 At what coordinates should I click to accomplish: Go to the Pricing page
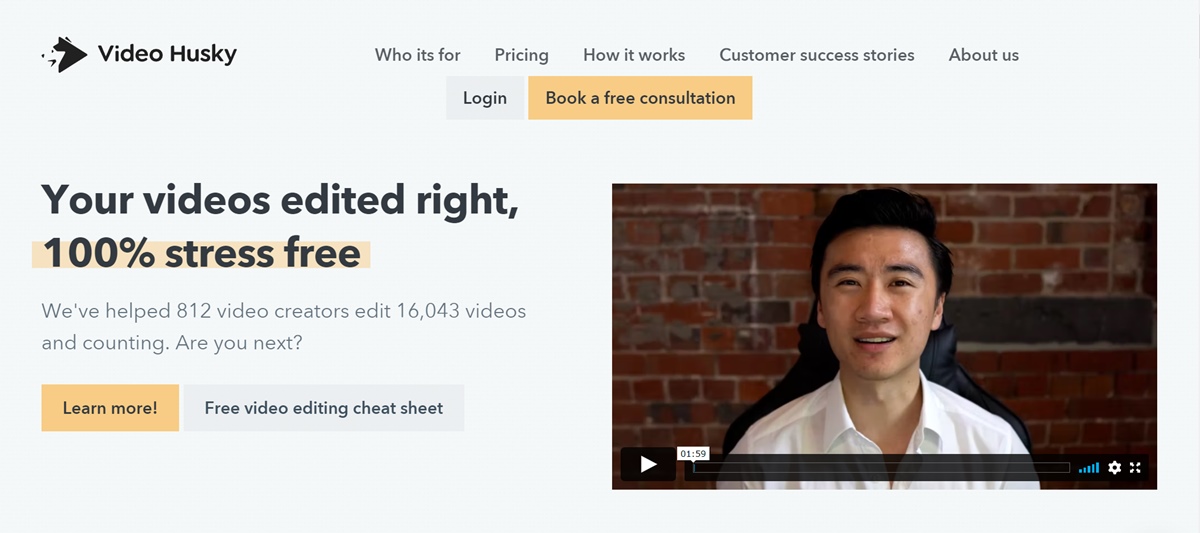click(521, 55)
